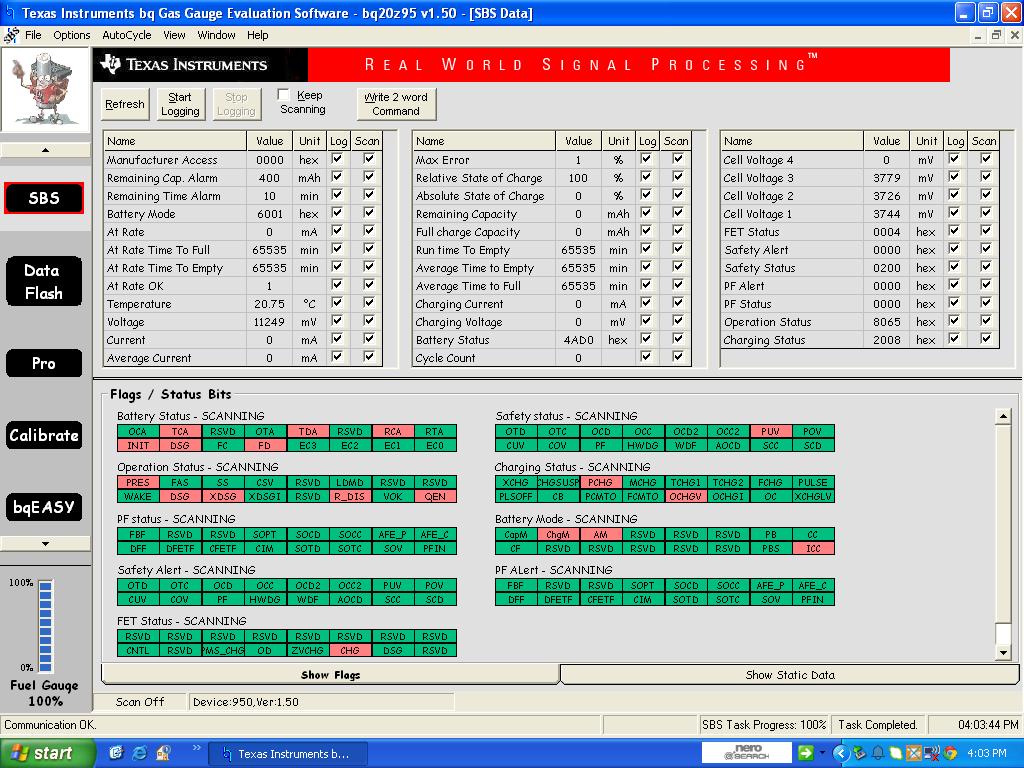Screen dimensions: 1024x768
Task: Uncheck Scan for Temperature row
Action: 369,302
